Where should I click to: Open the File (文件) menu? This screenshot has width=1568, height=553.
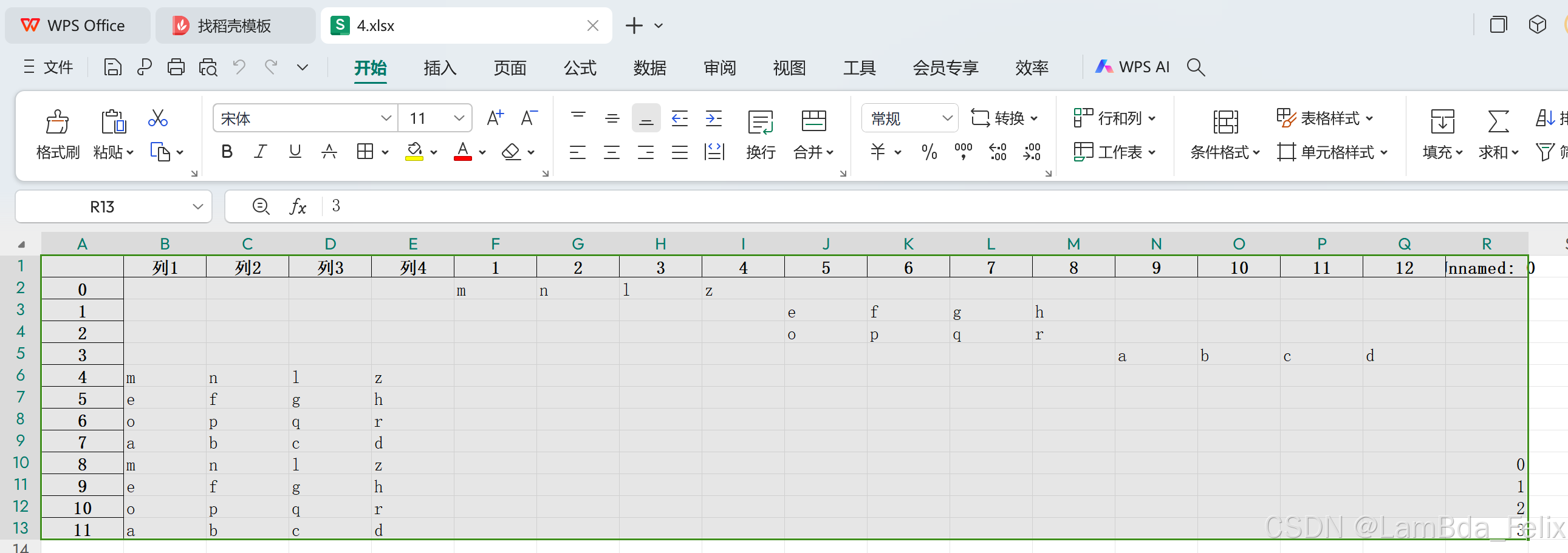pyautogui.click(x=48, y=67)
